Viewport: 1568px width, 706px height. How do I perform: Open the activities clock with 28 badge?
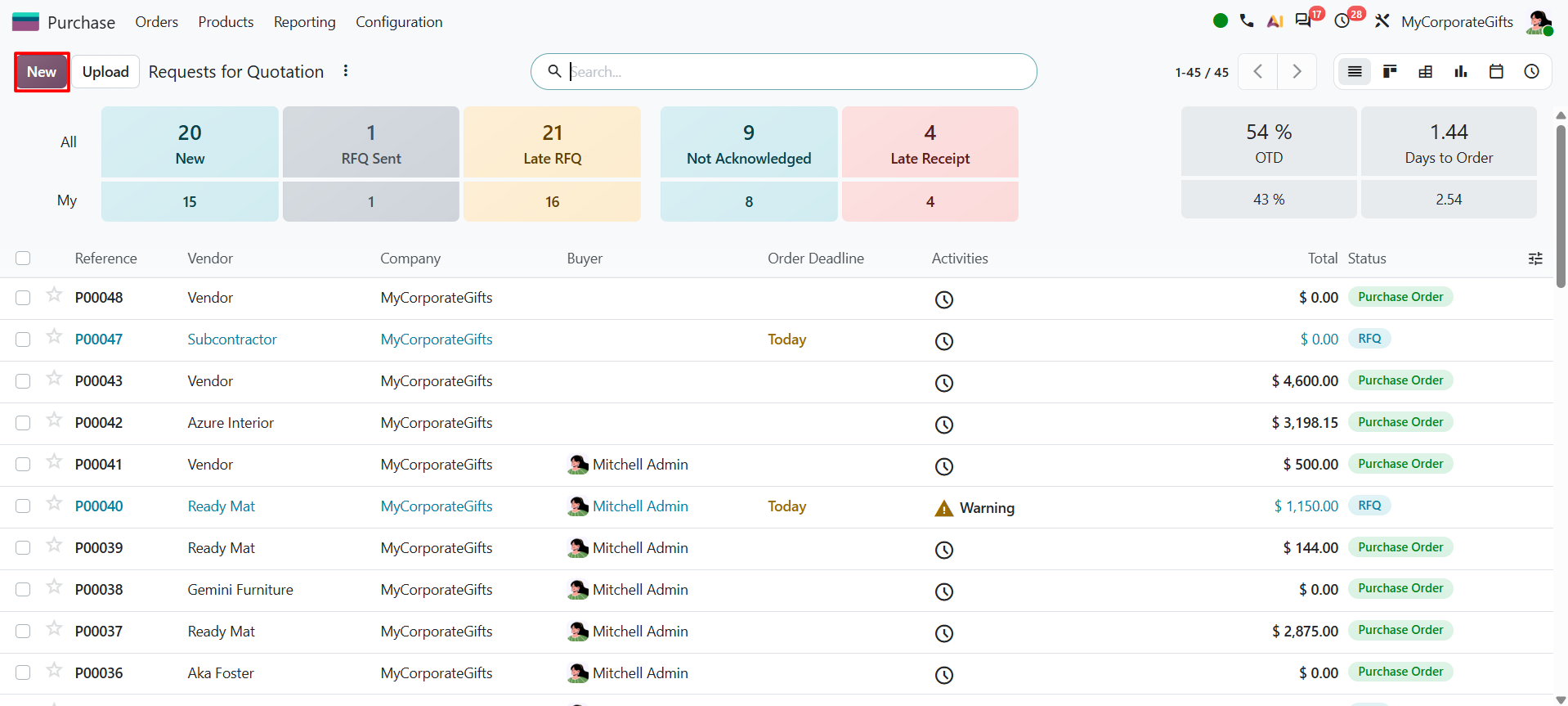[x=1342, y=21]
